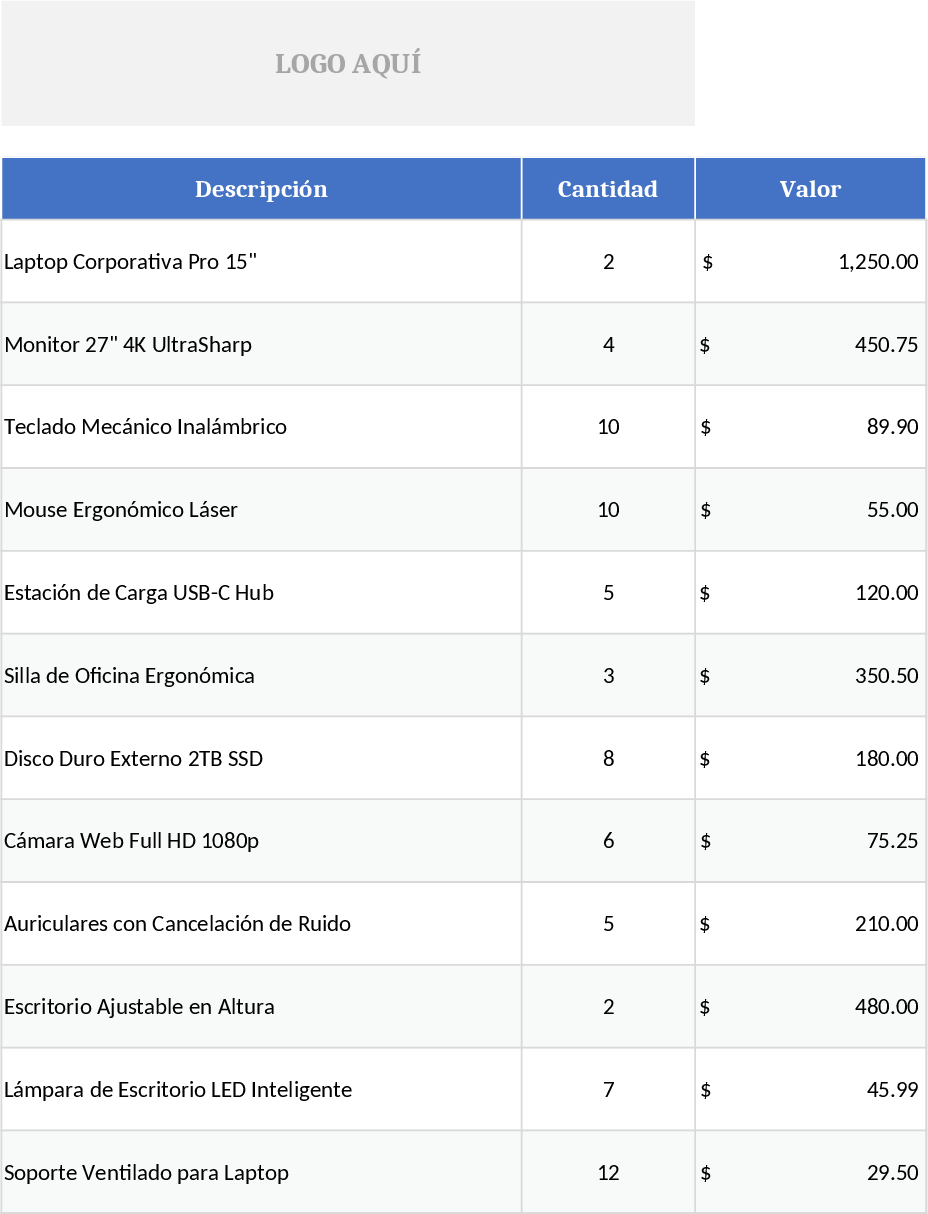Click the Auriculares con Cancelación de Ruido cell
The image size is (928, 1214).
pos(178,924)
